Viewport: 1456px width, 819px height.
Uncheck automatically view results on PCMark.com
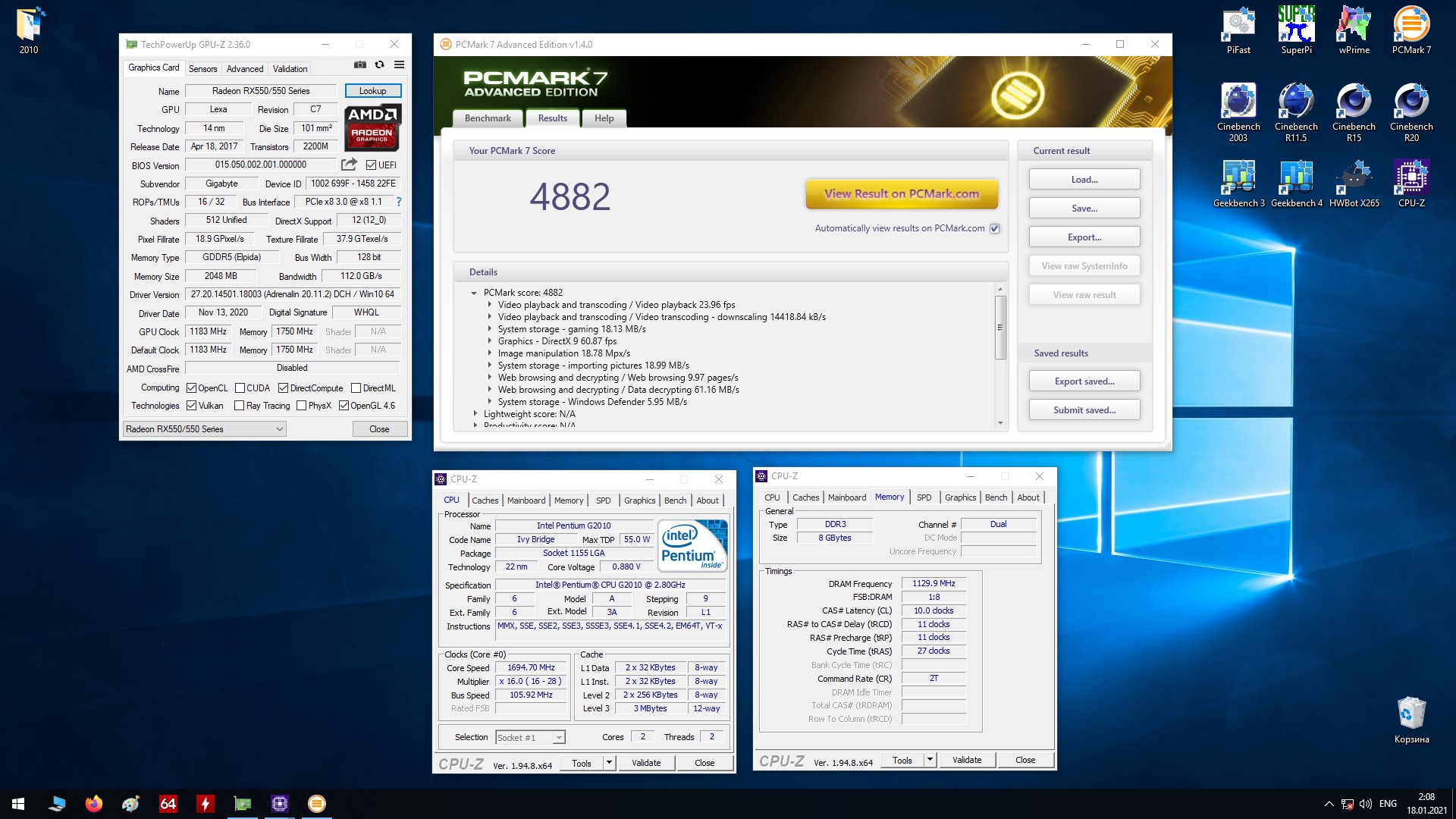(x=994, y=228)
